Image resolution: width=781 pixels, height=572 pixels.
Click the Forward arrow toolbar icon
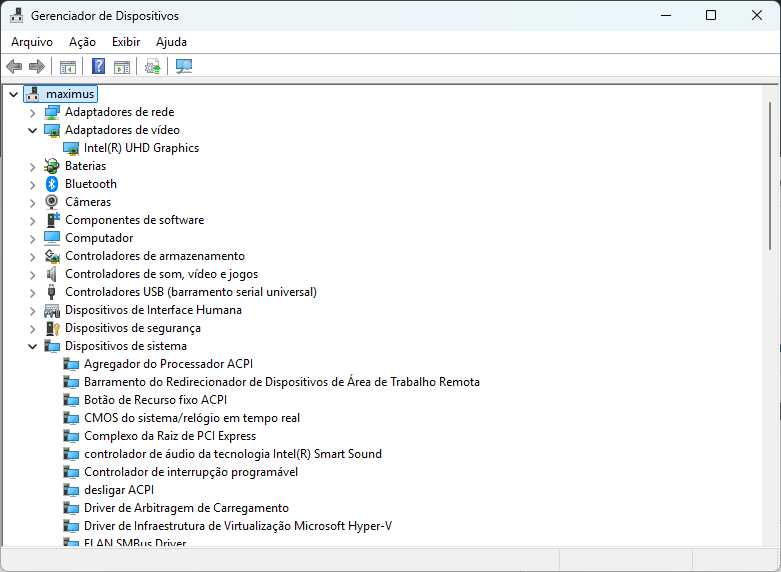click(x=37, y=66)
